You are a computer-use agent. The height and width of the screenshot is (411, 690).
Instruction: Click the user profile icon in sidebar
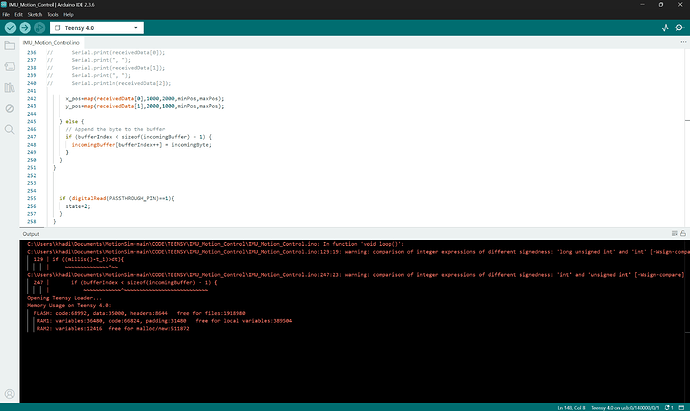pyautogui.click(x=10, y=394)
